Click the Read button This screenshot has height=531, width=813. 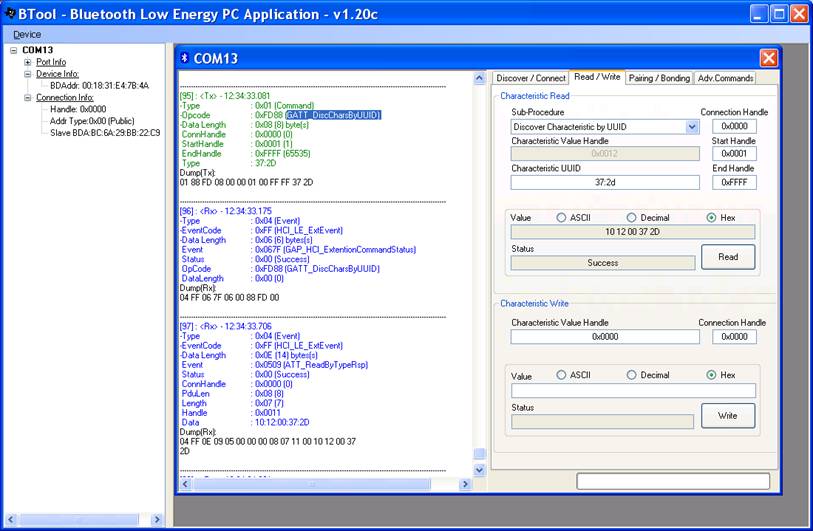pyautogui.click(x=728, y=257)
